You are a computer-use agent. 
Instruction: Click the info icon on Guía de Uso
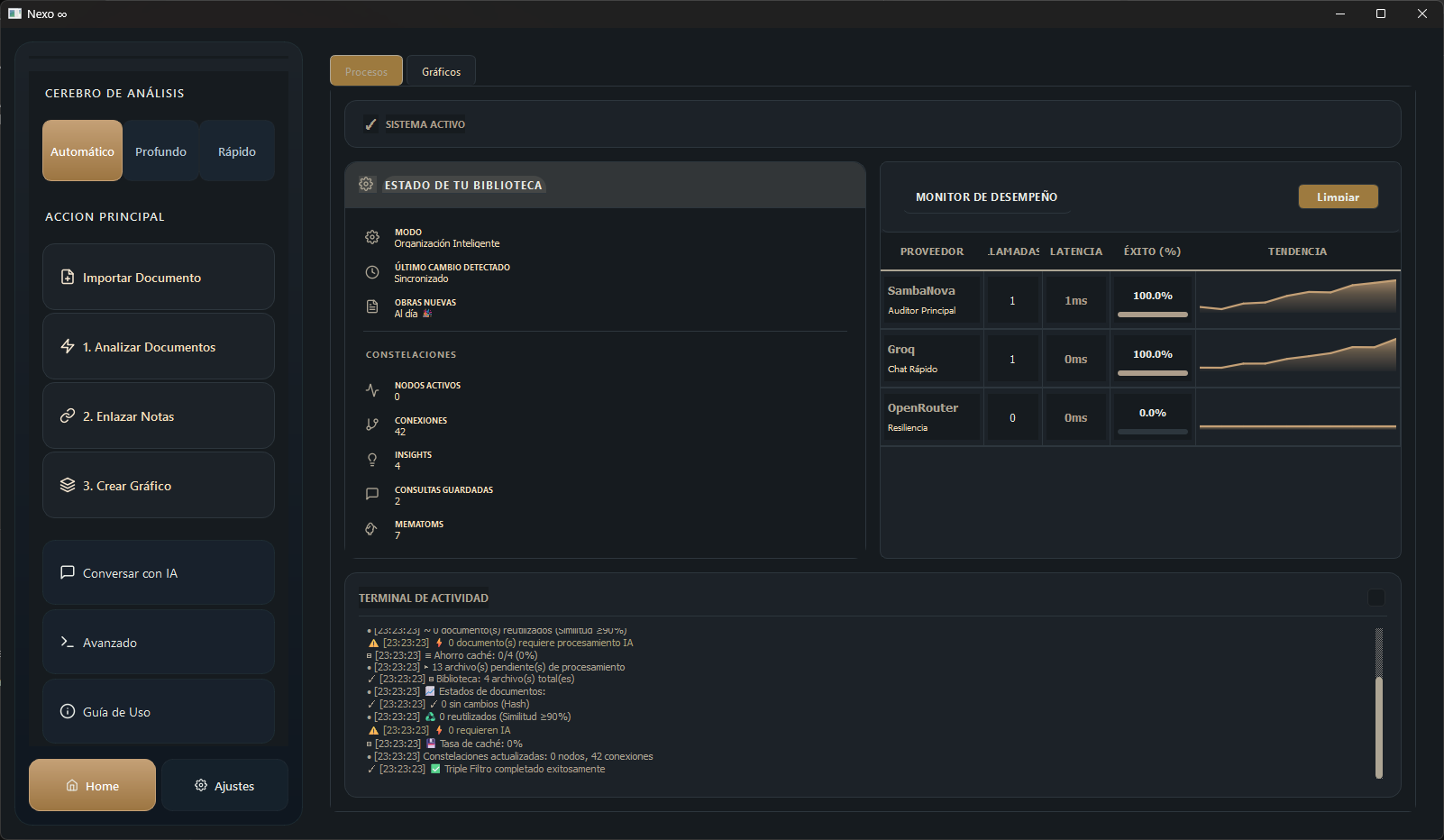point(68,711)
